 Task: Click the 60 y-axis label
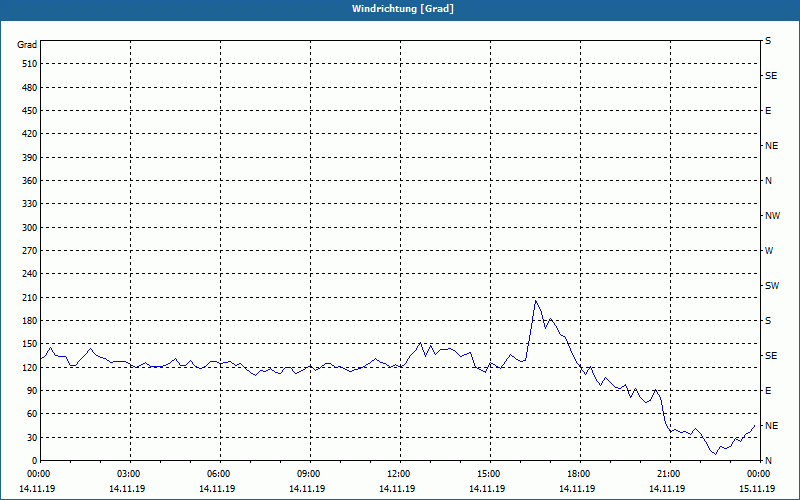pyautogui.click(x=32, y=414)
